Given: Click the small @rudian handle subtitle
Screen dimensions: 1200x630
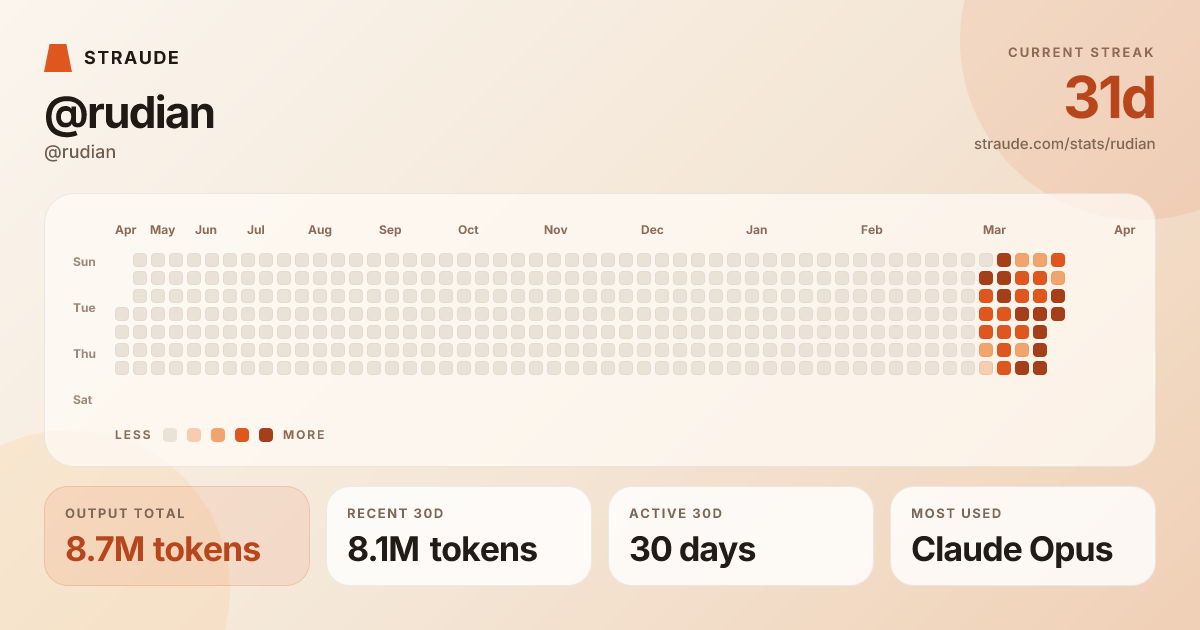Looking at the screenshot, I should click(x=80, y=152).
